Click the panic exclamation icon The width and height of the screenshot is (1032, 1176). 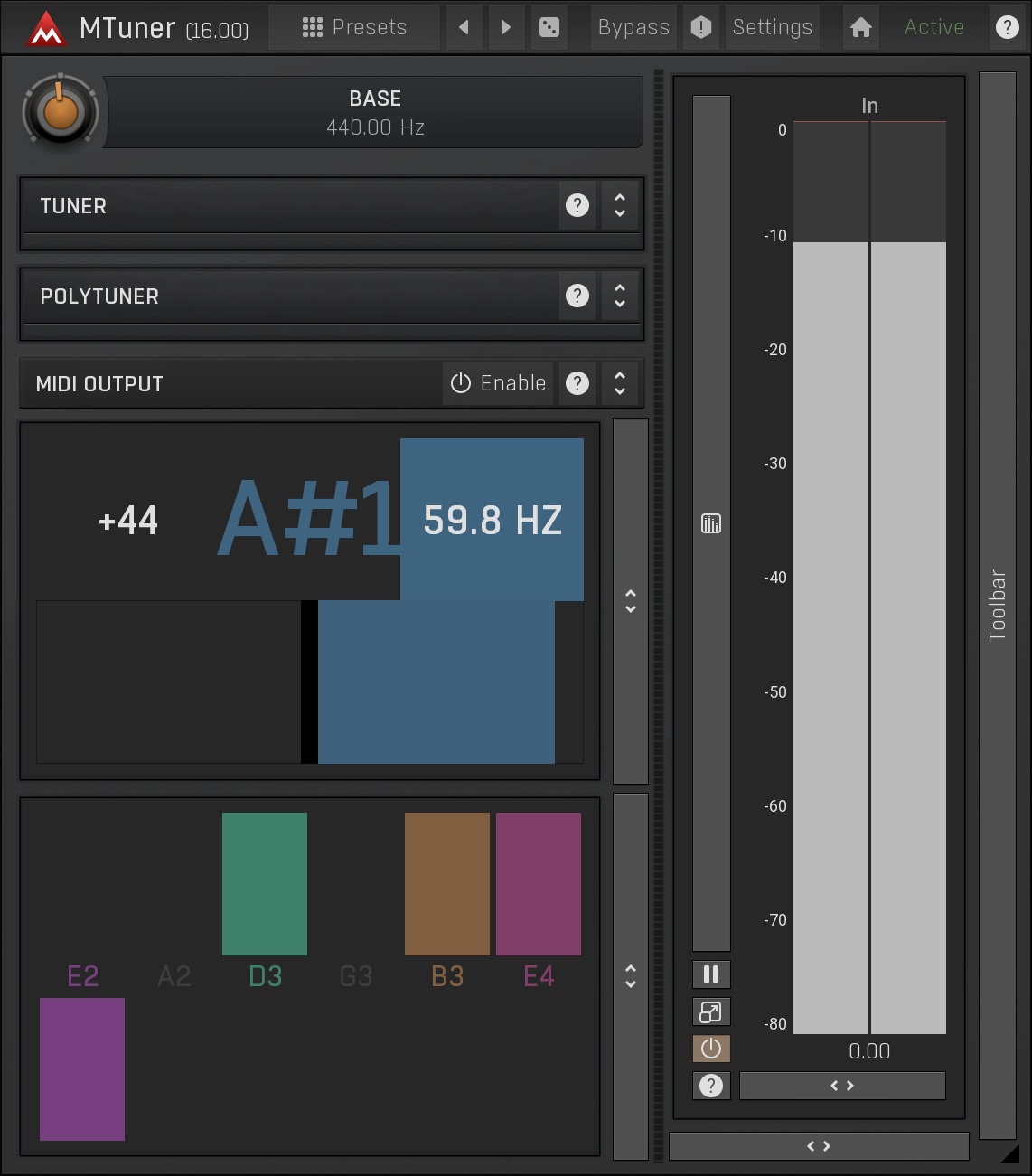[x=701, y=27]
